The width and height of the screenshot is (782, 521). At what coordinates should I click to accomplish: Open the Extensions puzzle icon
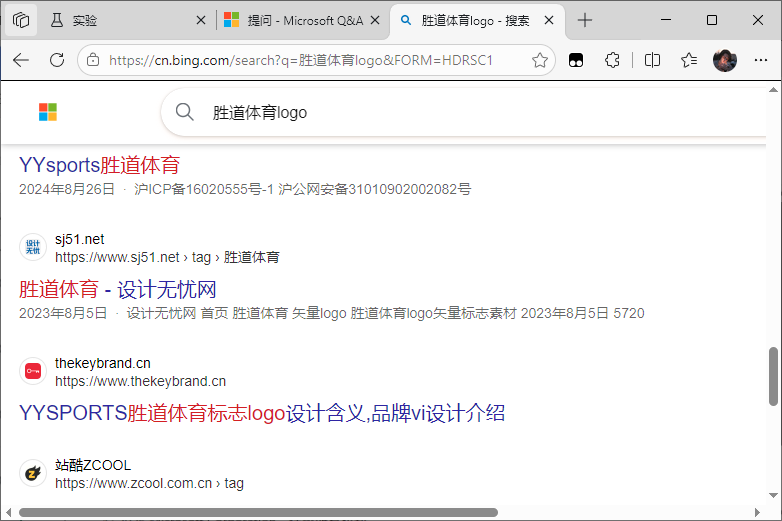click(612, 60)
